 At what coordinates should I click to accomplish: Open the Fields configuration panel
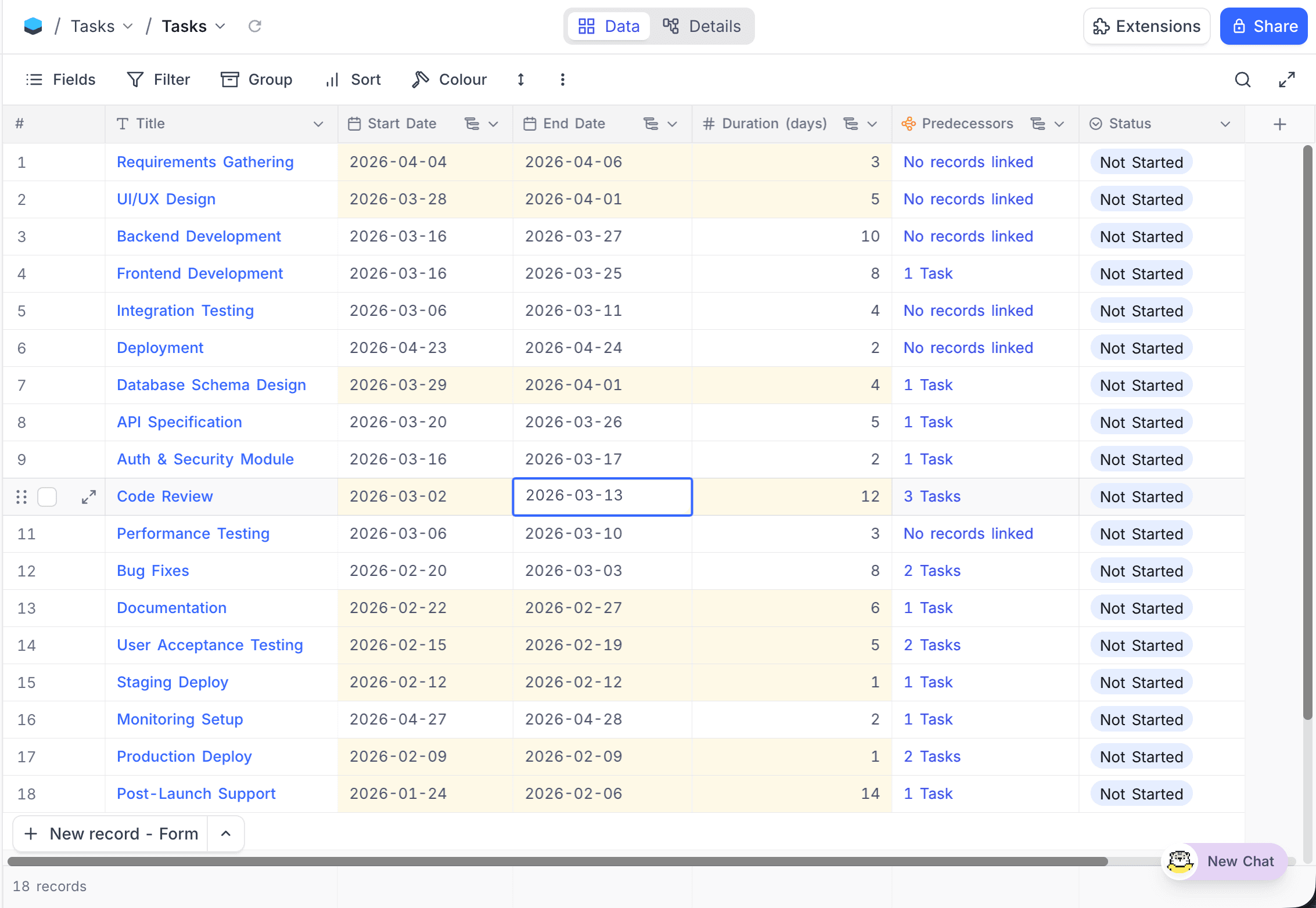(61, 80)
